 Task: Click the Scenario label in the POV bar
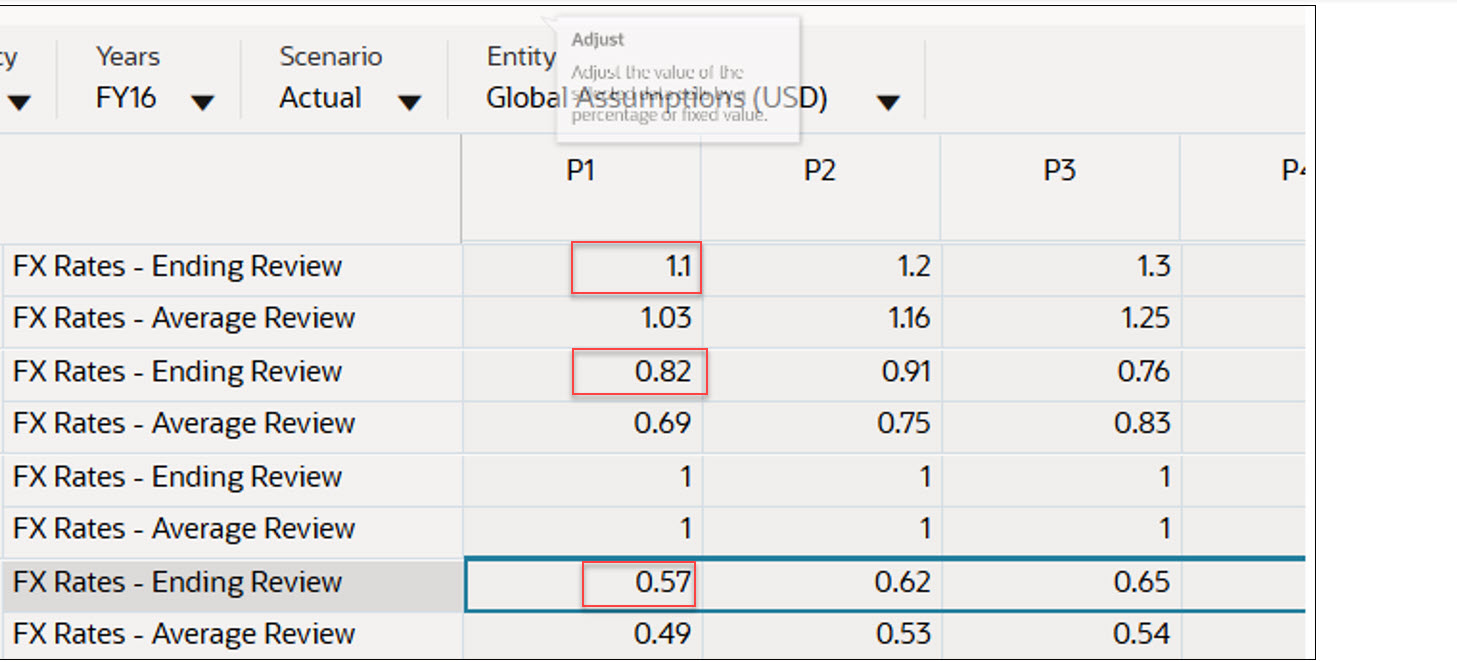tap(331, 57)
